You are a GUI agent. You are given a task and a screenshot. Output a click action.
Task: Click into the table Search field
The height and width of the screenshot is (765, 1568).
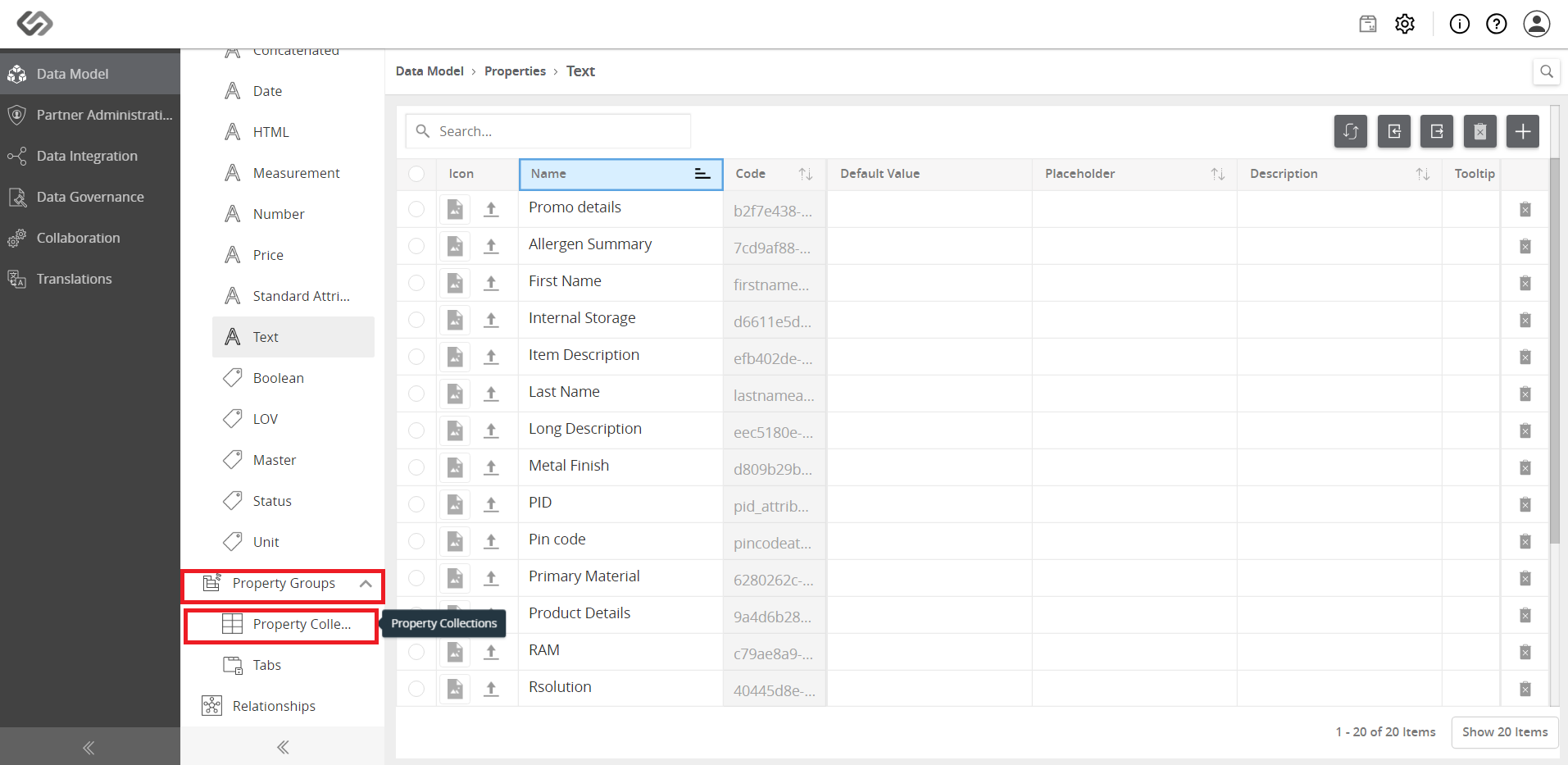click(x=548, y=131)
